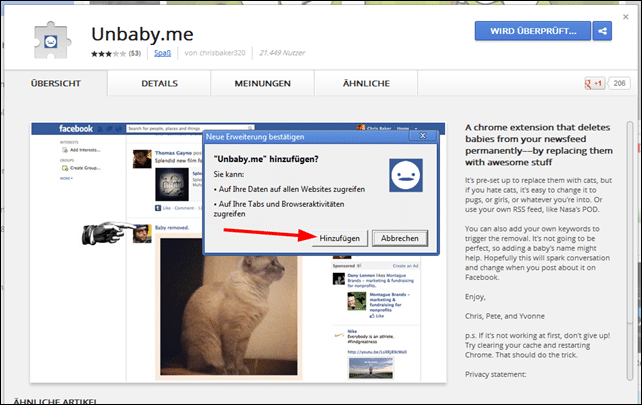Open the ÜBERSICHT tab
The image size is (642, 405).
click(x=56, y=84)
